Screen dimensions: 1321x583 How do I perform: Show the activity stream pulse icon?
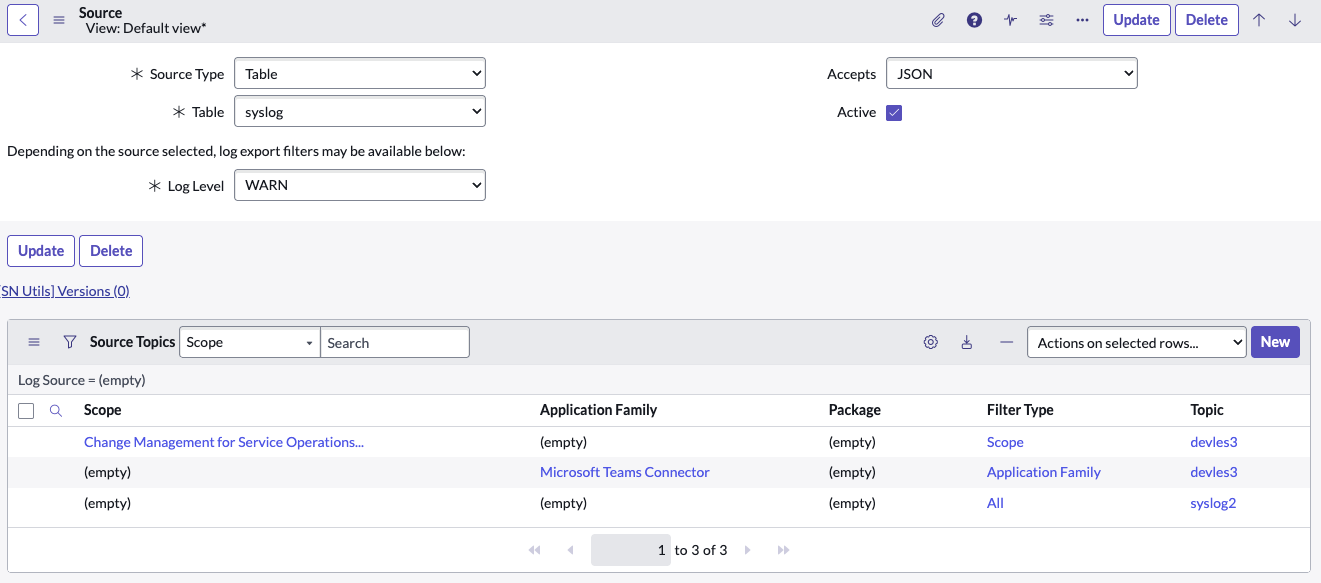1010,20
